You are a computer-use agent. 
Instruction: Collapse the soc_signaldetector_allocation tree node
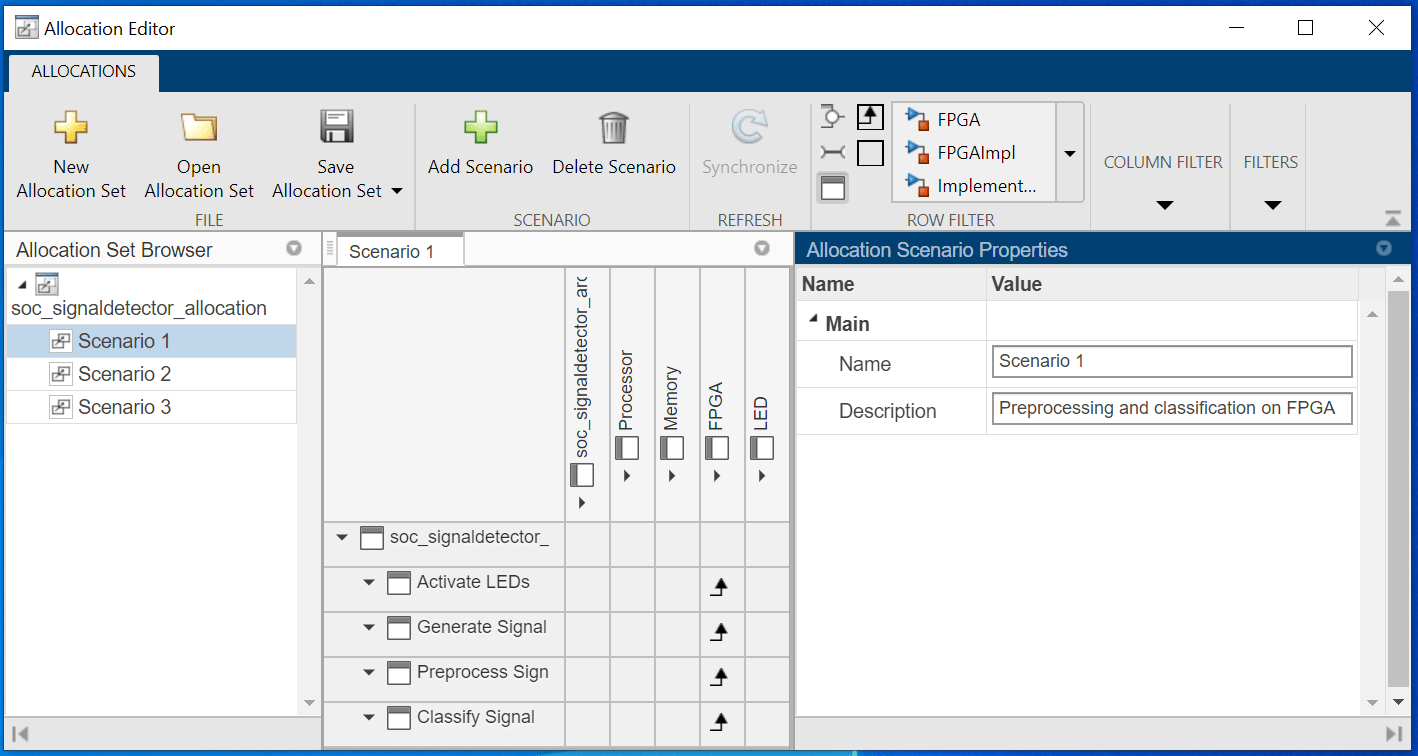click(x=22, y=285)
